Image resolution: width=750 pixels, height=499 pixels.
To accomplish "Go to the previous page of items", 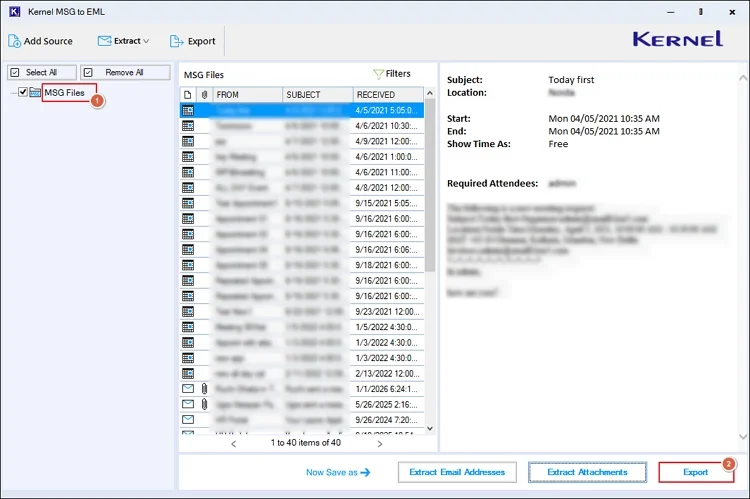I will [x=233, y=444].
